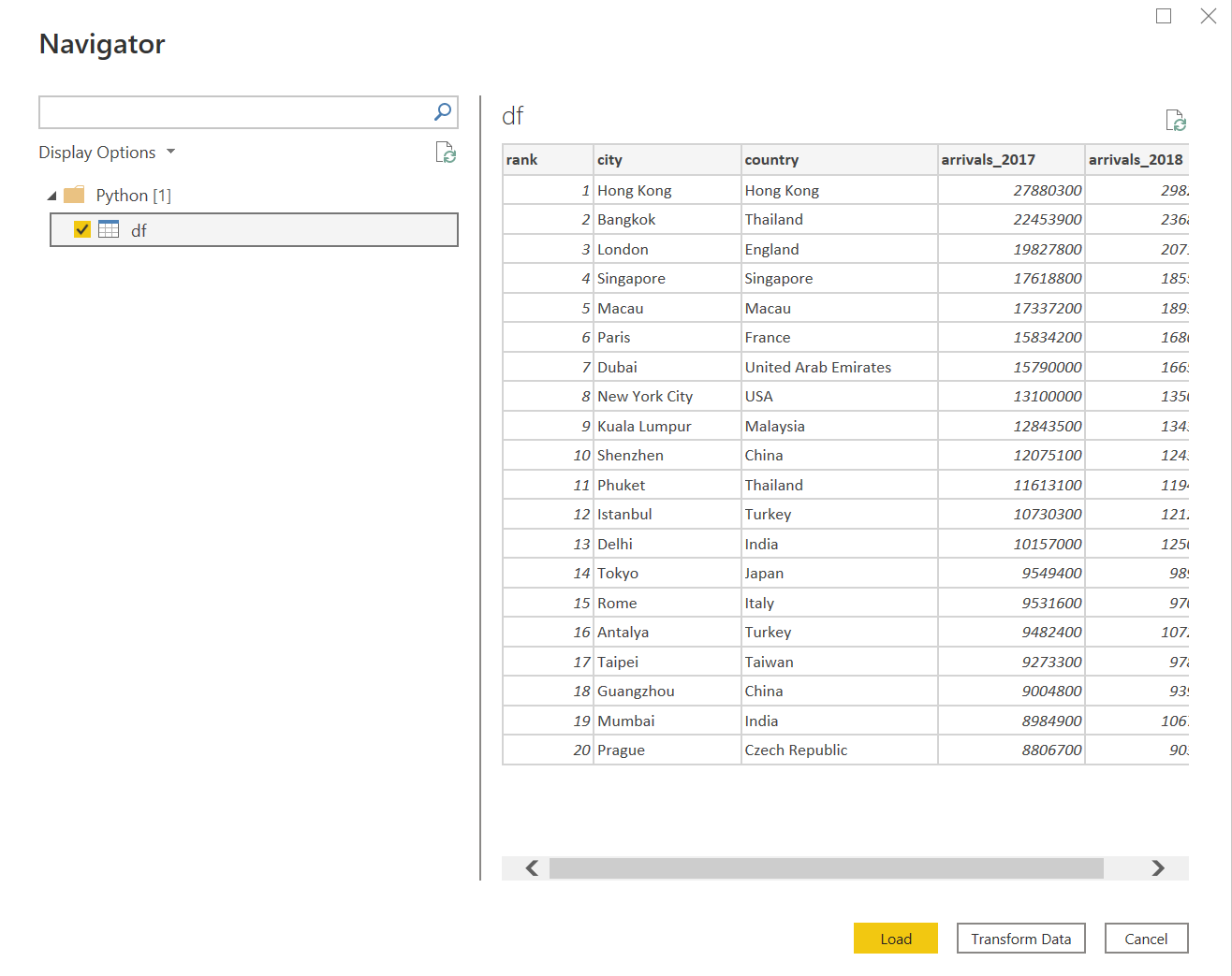This screenshot has width=1232, height=976.
Task: Click the left scroll arrow of preview
Action: point(532,867)
